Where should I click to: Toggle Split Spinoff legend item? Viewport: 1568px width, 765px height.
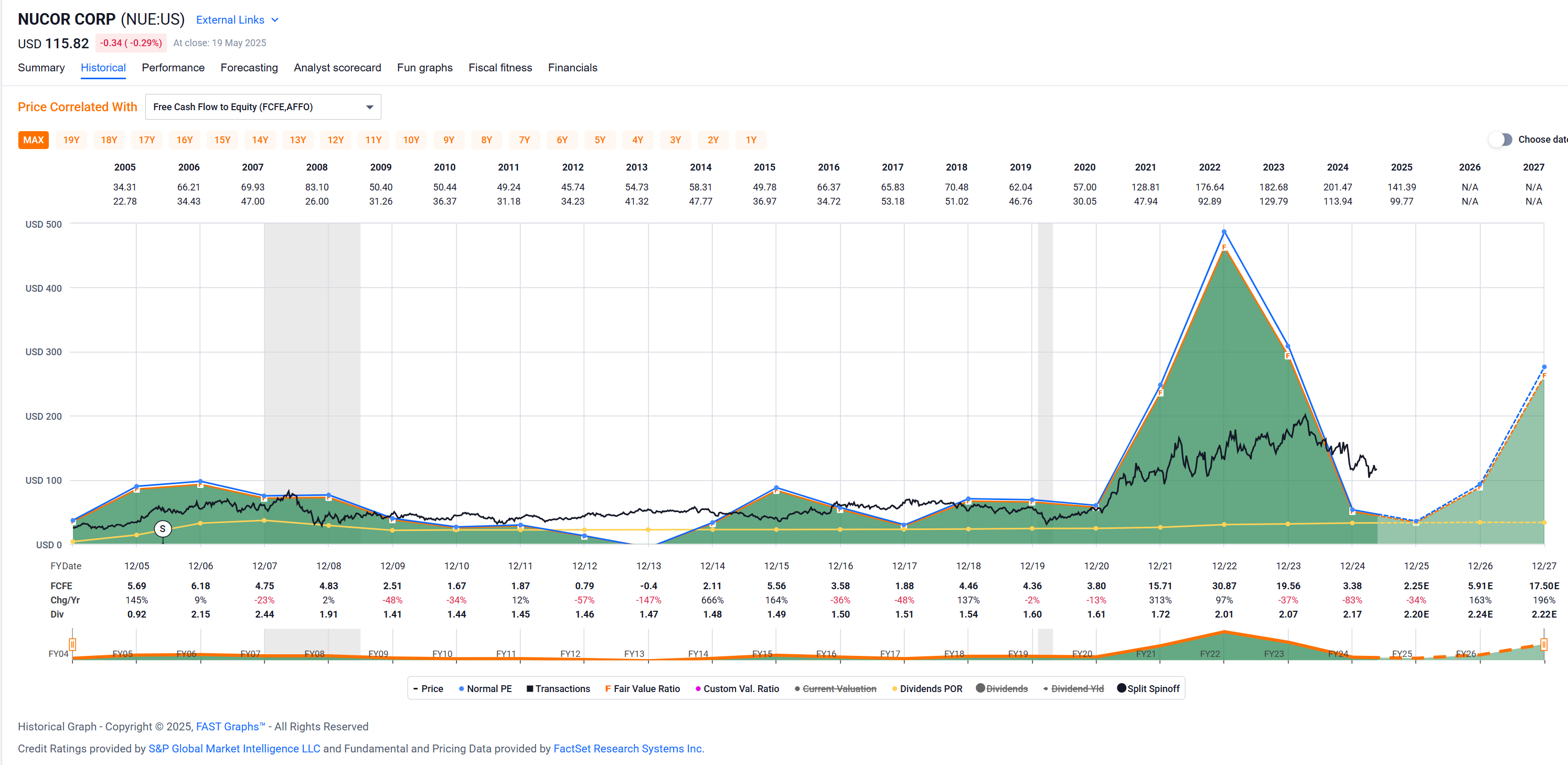point(1149,688)
